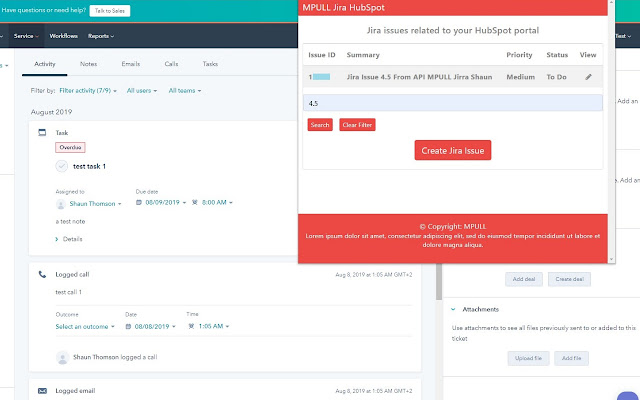Click the Add deal button
This screenshot has height=400, width=640.
click(x=524, y=279)
